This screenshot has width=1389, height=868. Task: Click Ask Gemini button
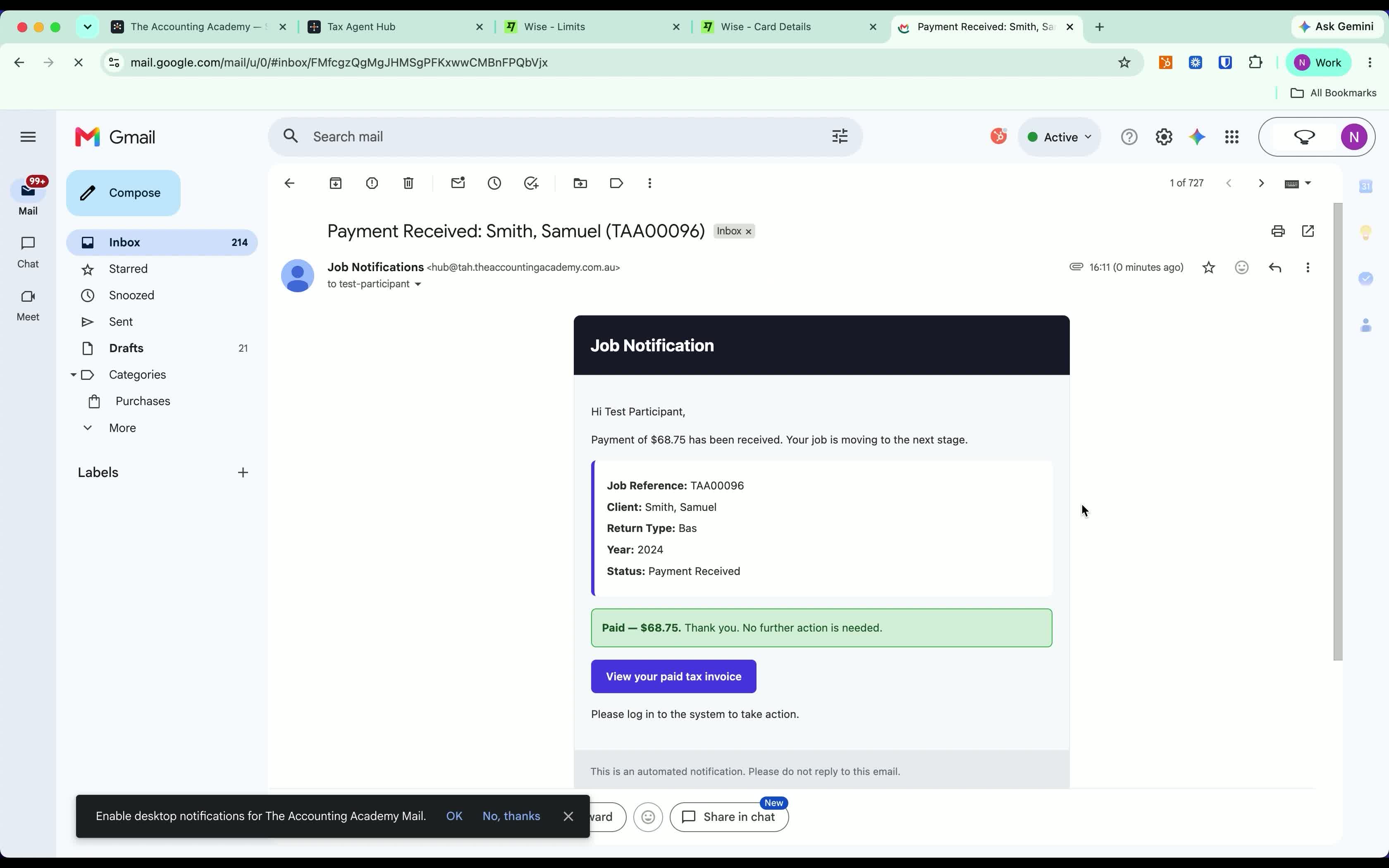(x=1337, y=26)
